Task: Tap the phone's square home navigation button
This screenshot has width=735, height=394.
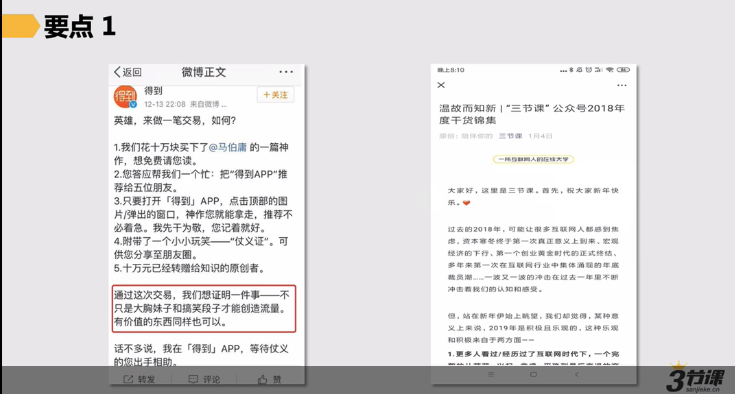Action: coord(533,374)
